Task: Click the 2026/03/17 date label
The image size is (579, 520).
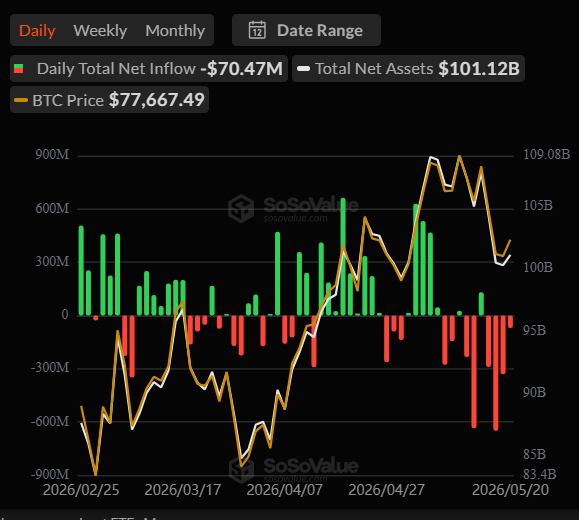Action: pyautogui.click(x=183, y=490)
